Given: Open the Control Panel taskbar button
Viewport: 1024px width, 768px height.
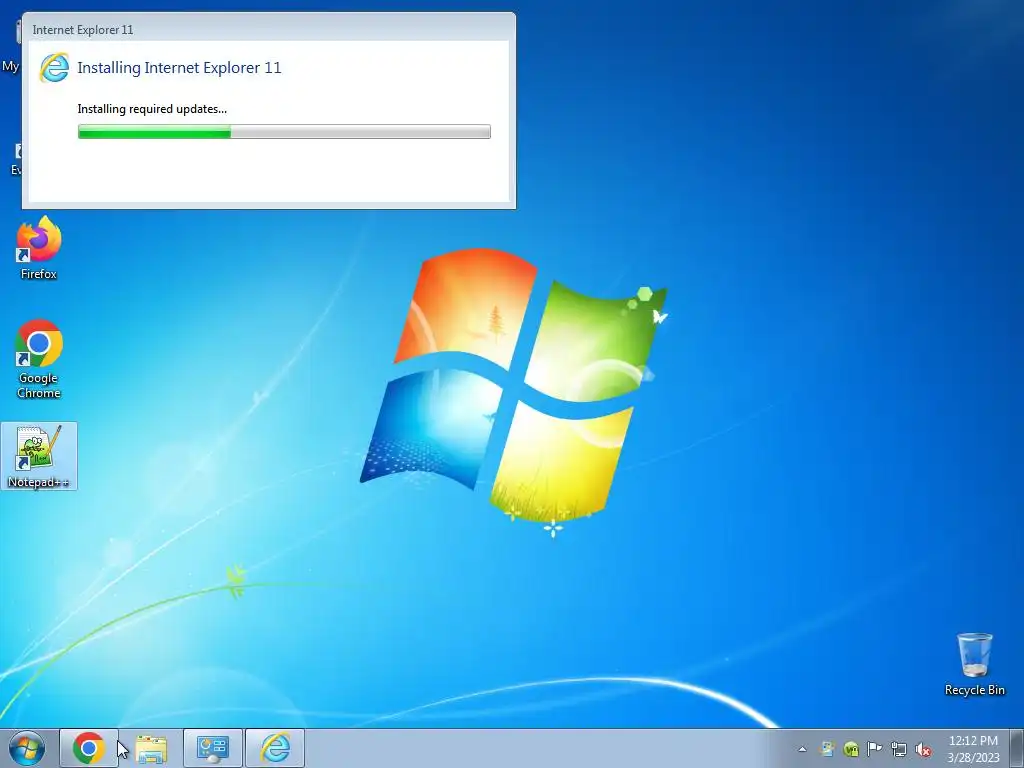Looking at the screenshot, I should pos(213,748).
